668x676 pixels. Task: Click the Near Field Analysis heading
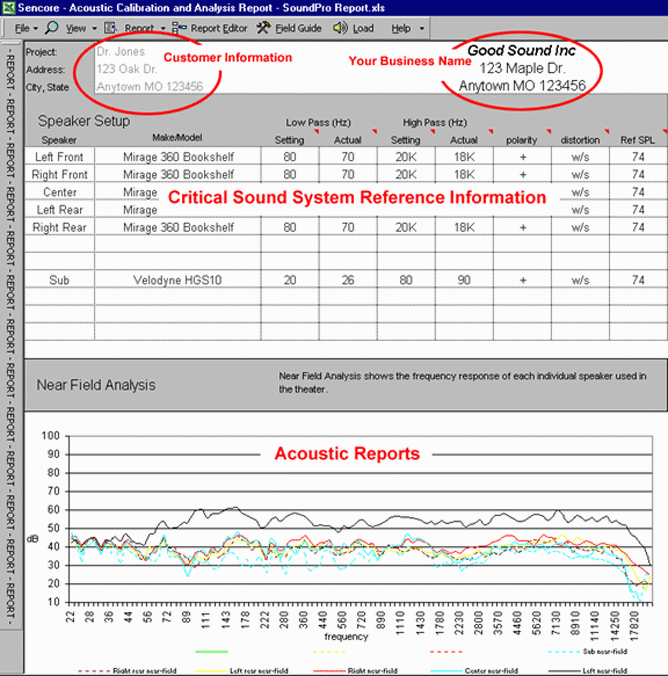pyautogui.click(x=96, y=385)
